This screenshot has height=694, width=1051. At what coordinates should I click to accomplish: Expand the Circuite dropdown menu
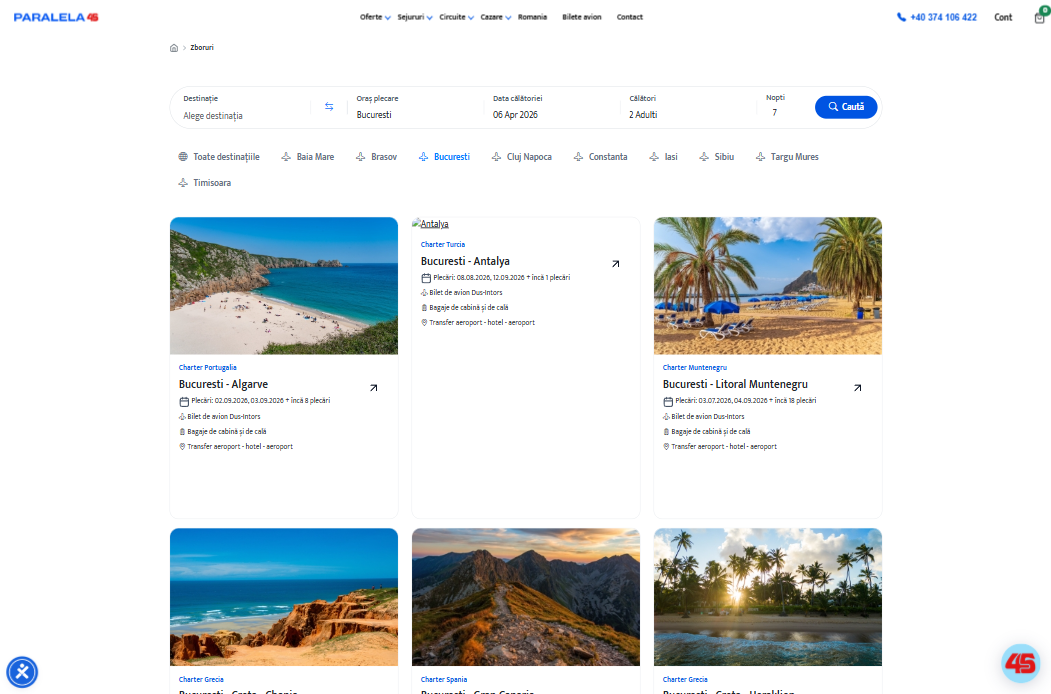457,17
